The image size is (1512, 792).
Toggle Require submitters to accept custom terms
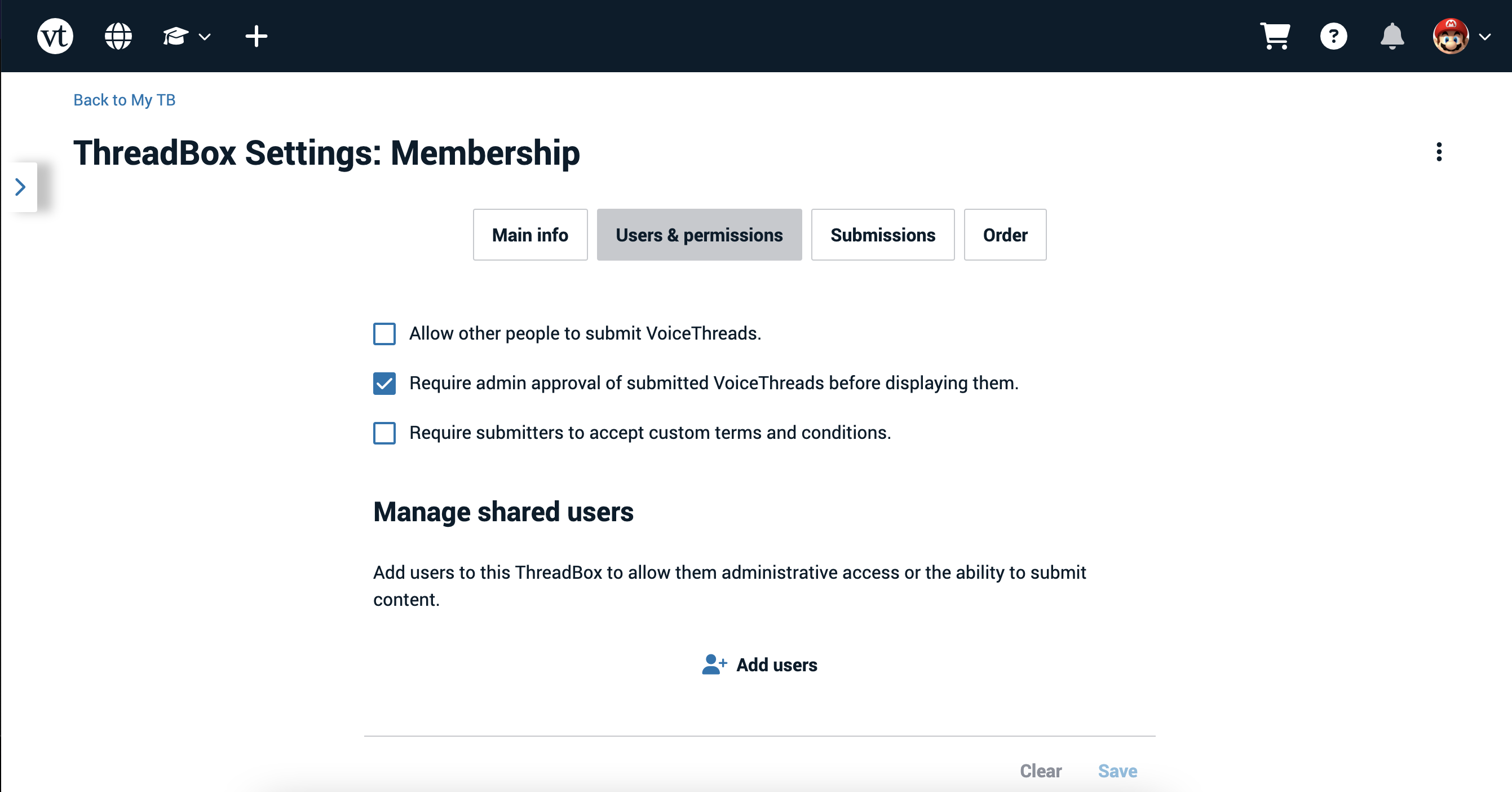[x=384, y=432]
